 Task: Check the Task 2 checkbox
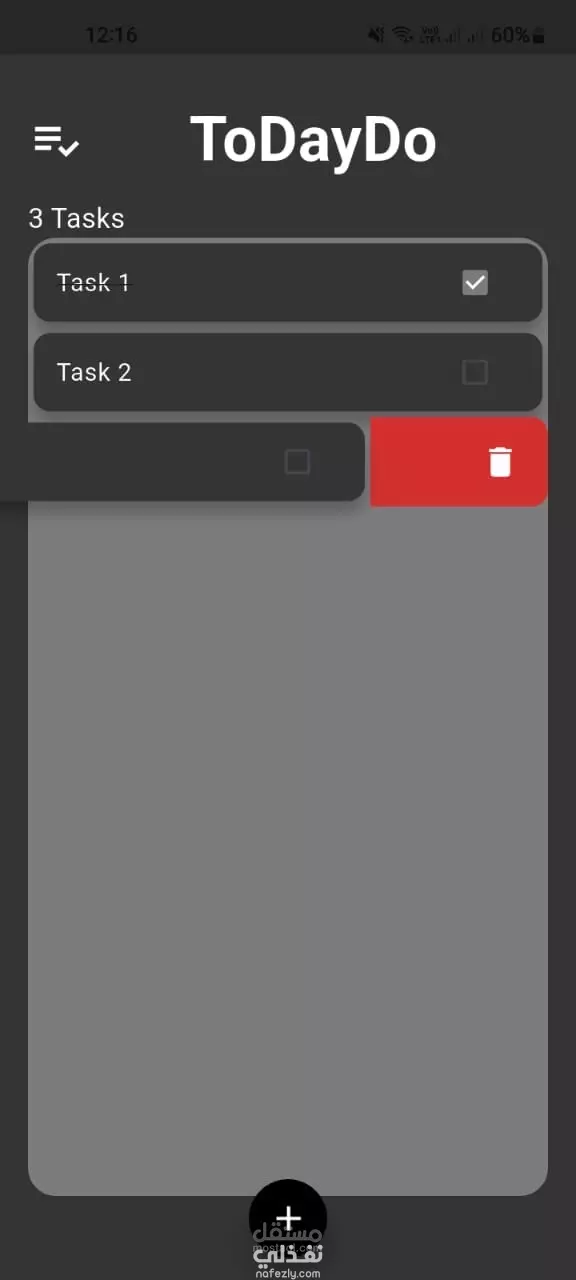click(475, 372)
